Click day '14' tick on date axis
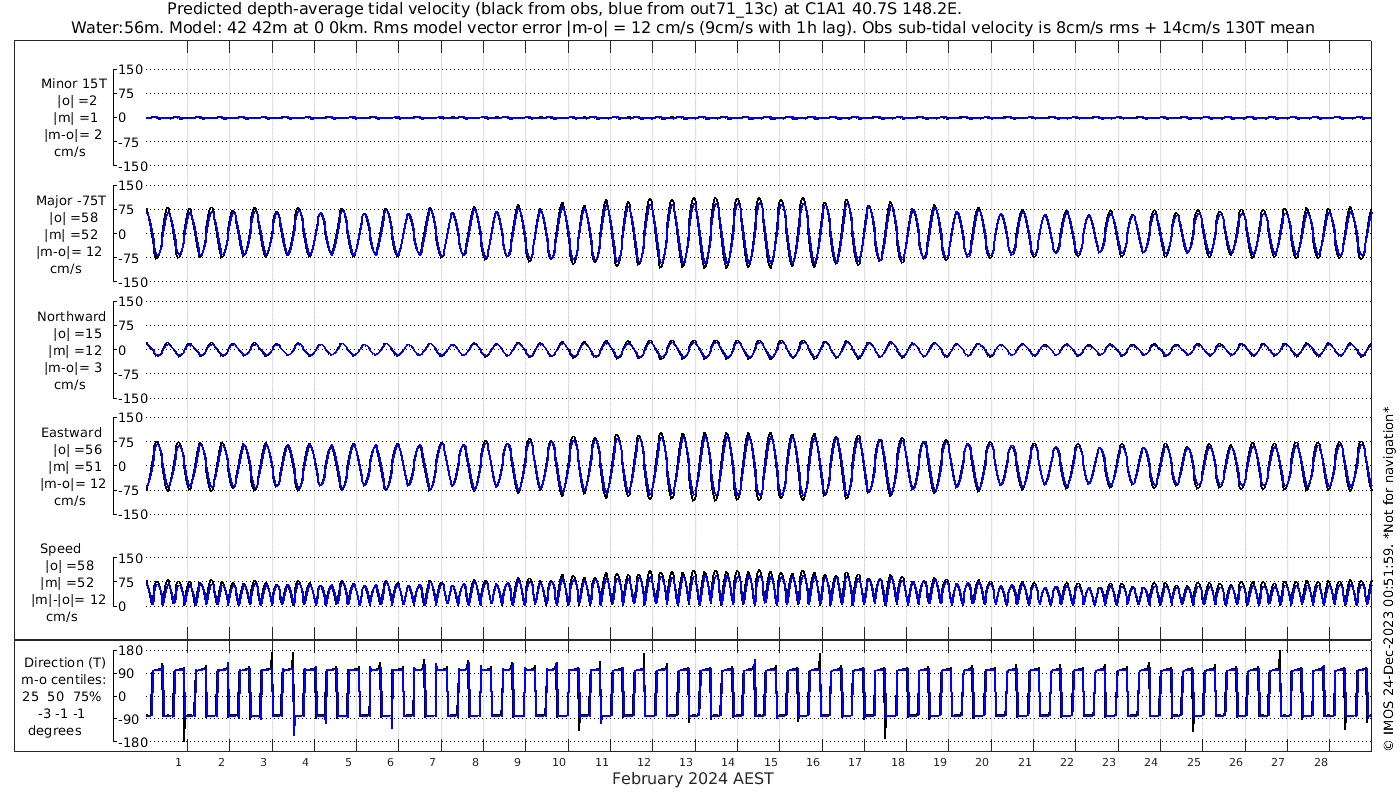 [x=729, y=762]
